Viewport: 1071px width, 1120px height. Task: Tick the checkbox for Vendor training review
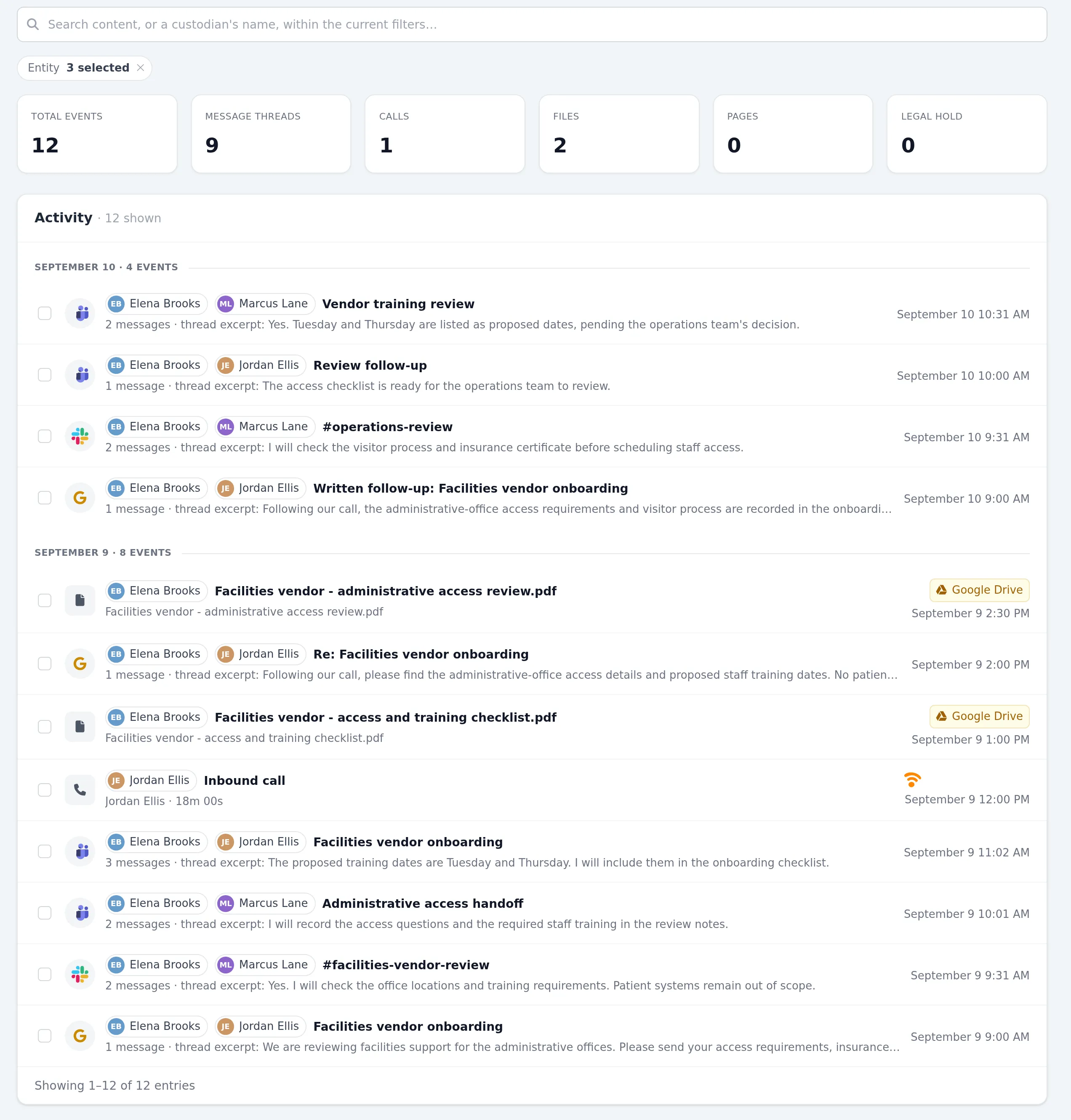(45, 313)
